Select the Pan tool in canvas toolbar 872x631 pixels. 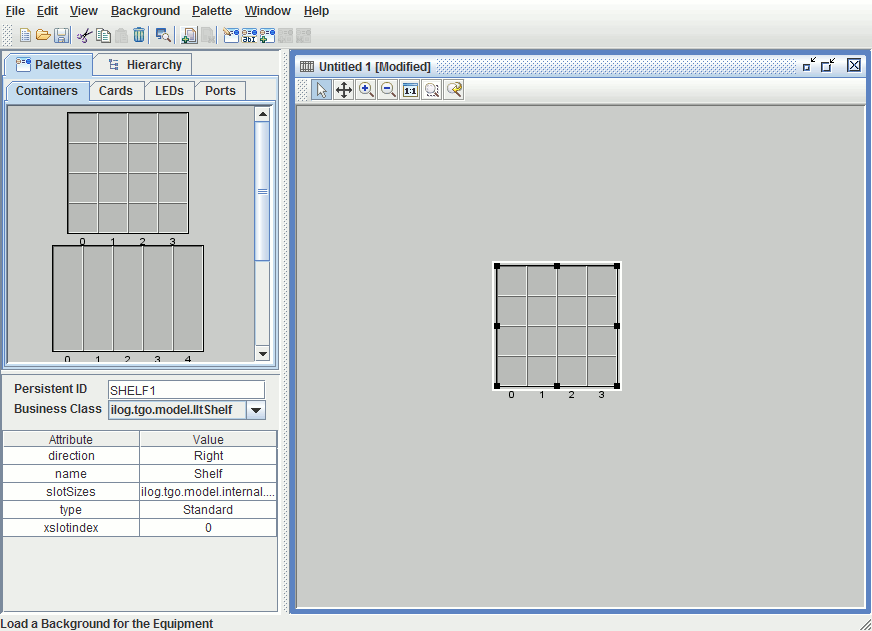pos(343,90)
